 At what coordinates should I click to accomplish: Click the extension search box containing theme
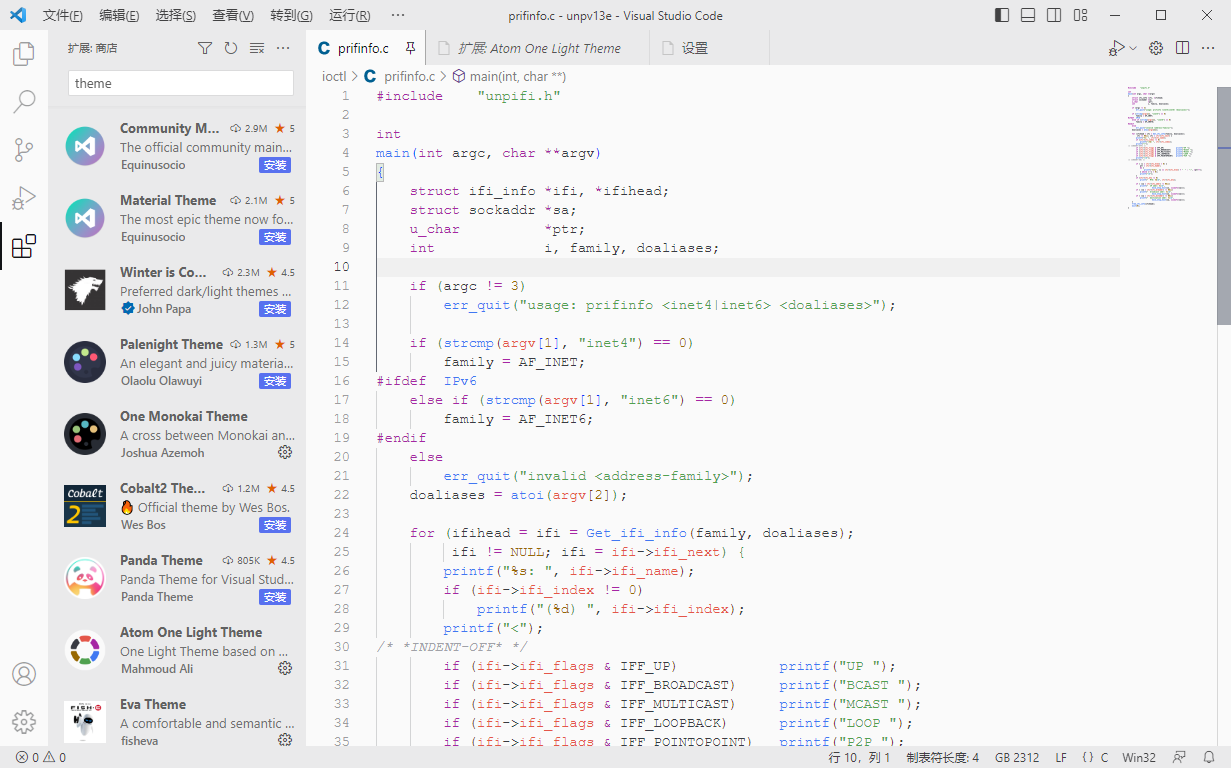(181, 83)
